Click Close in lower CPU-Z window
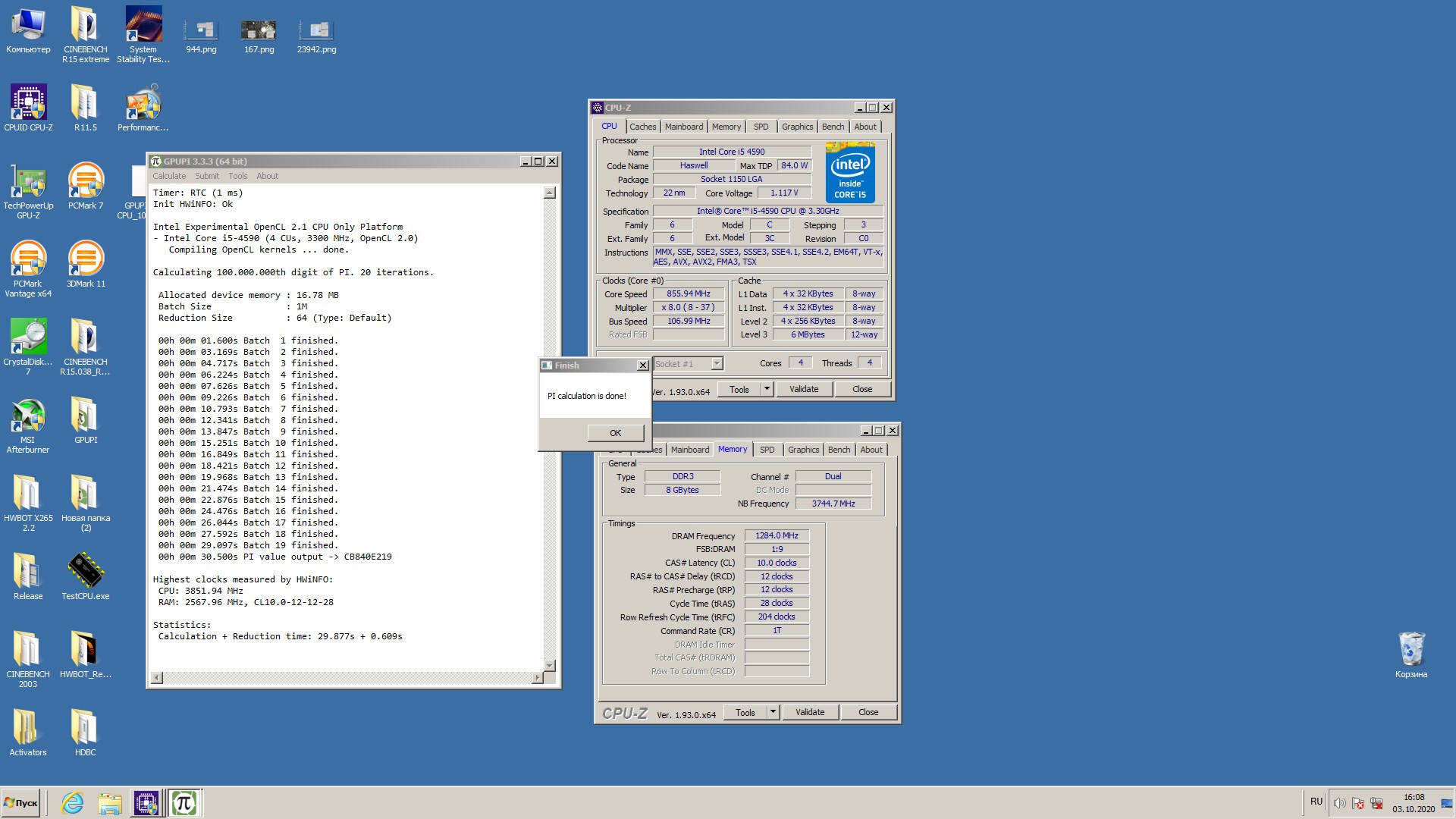The image size is (1456, 819). tap(868, 712)
